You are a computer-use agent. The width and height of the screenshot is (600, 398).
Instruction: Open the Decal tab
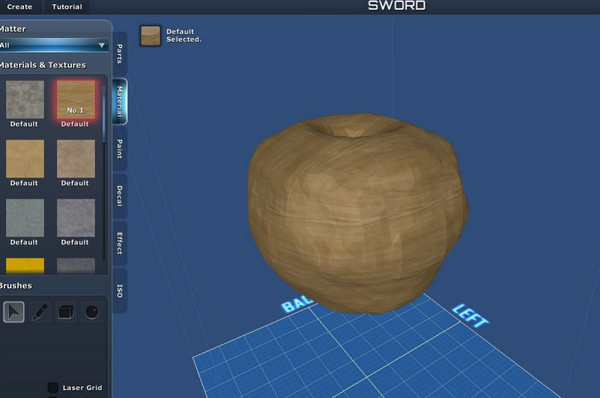(x=120, y=196)
